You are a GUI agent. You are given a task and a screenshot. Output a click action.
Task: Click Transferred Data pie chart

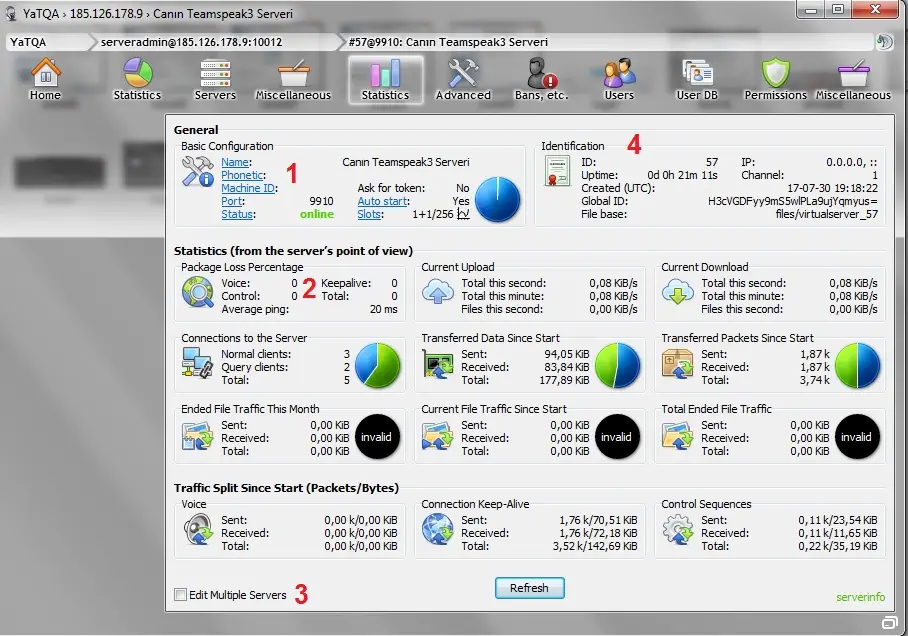(x=617, y=365)
